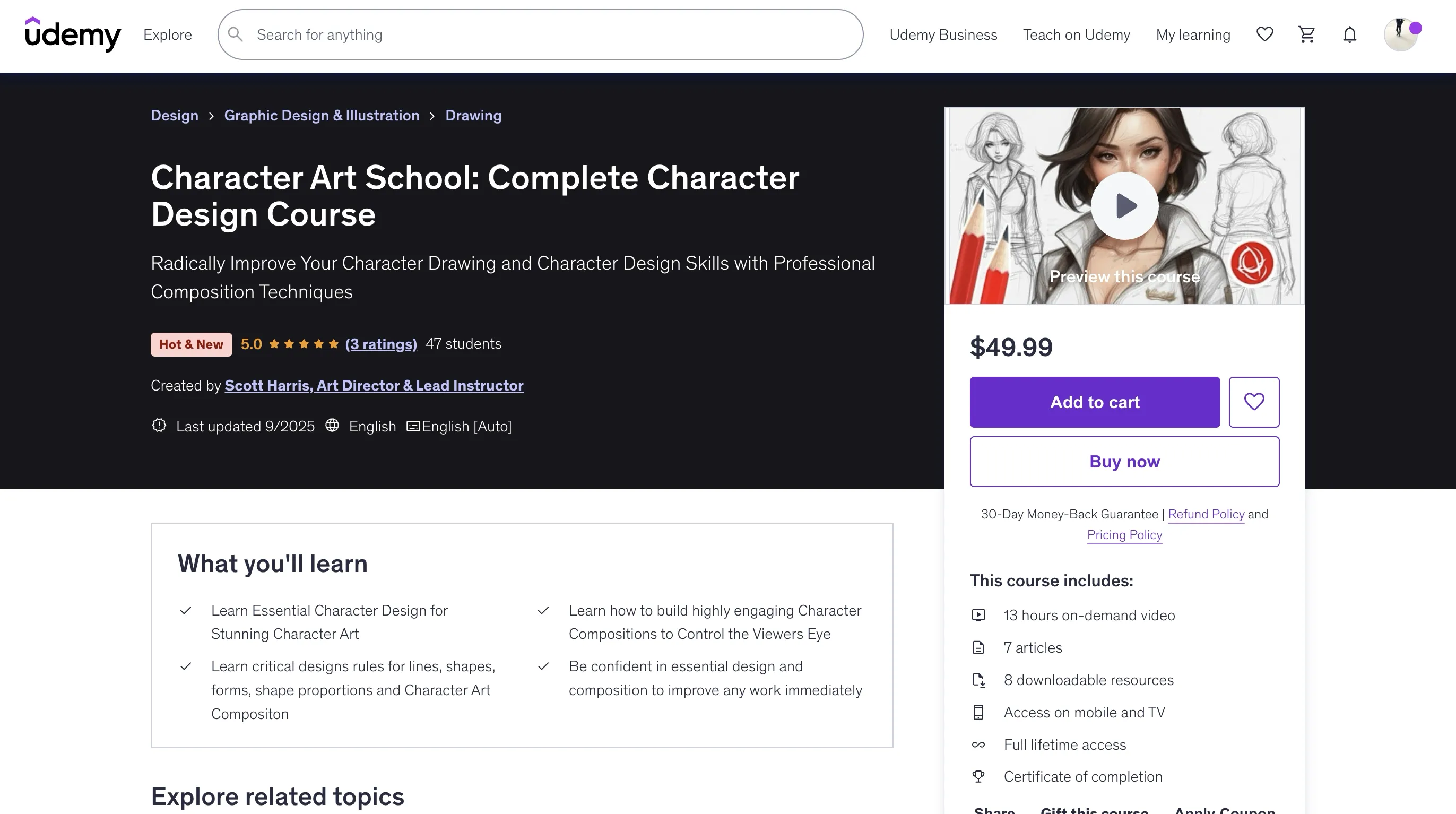This screenshot has width=1456, height=814.
Task: Open the Pricing Policy link
Action: (x=1124, y=535)
